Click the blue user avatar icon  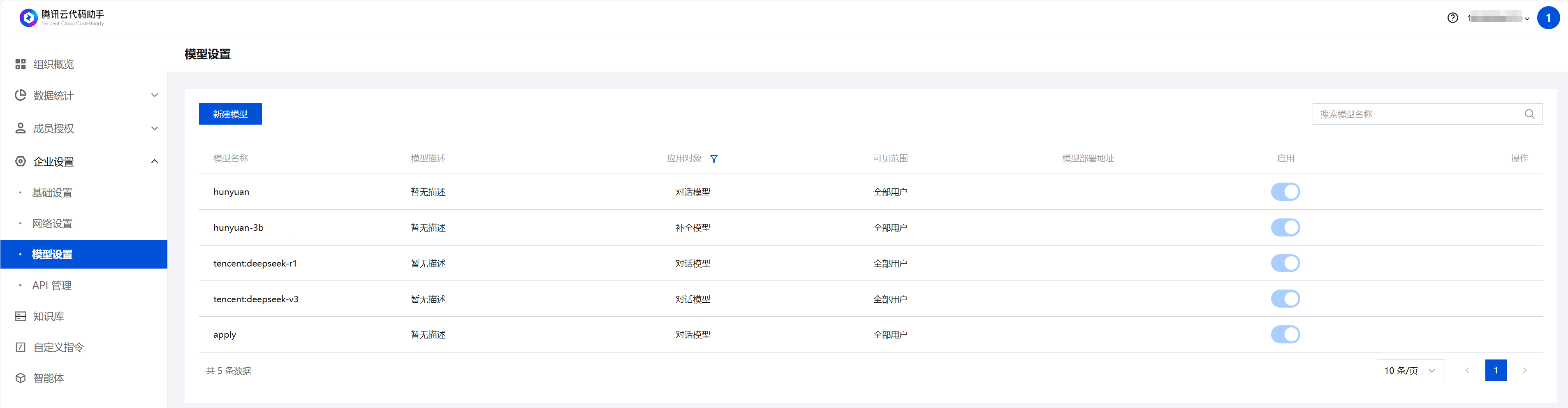click(1548, 18)
